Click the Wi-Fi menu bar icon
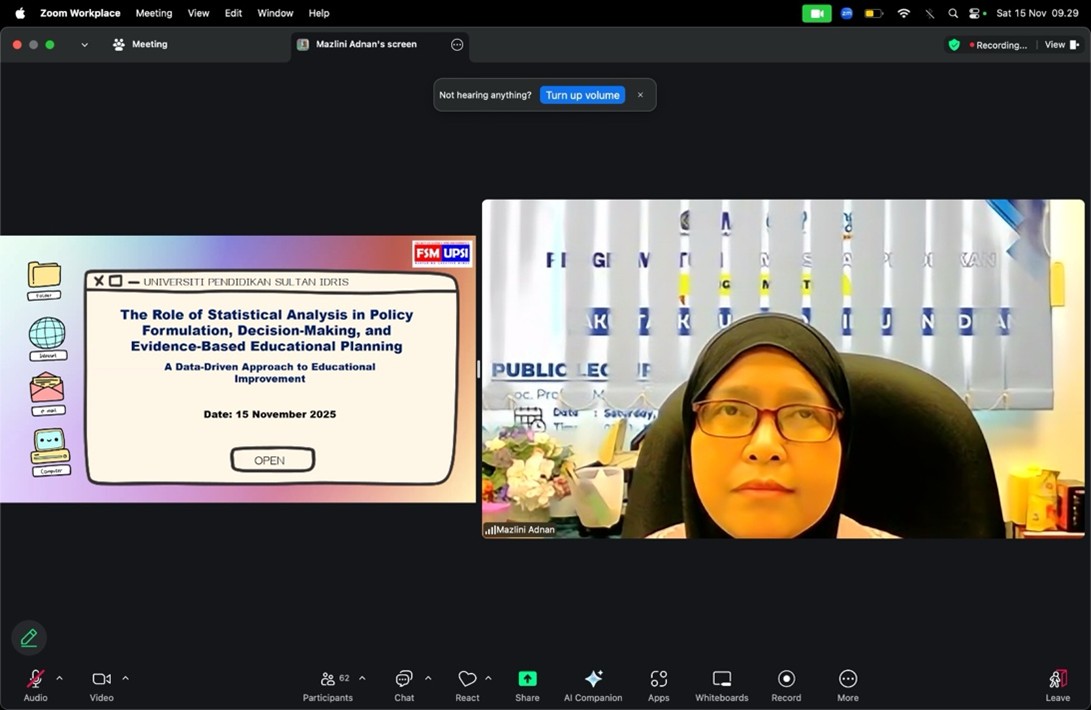 (904, 13)
